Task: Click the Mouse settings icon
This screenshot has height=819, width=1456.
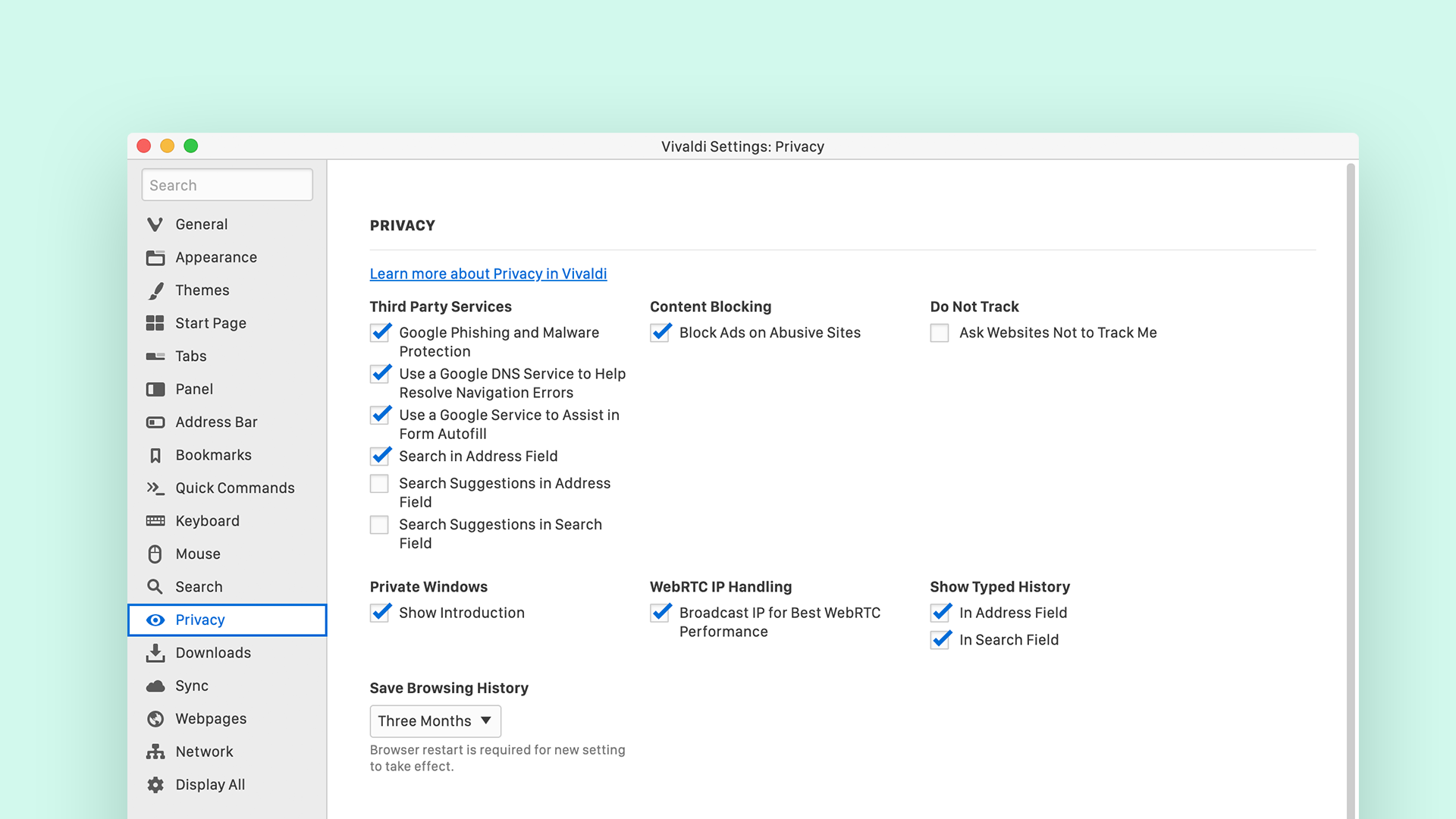Action: point(155,554)
